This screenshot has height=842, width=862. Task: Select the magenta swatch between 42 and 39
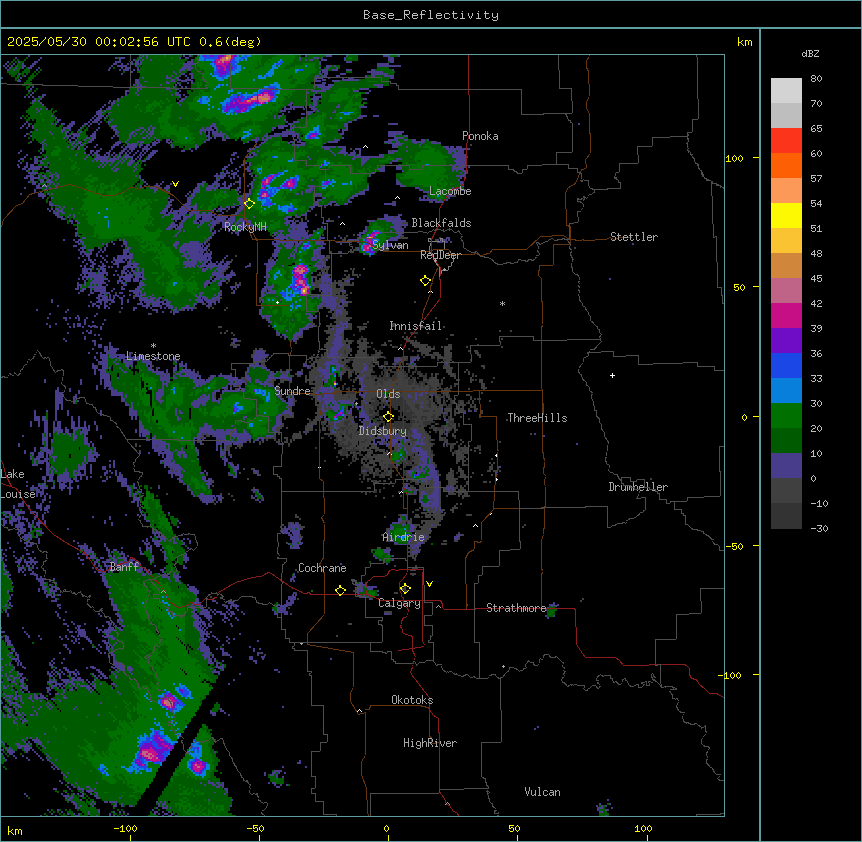(x=786, y=315)
